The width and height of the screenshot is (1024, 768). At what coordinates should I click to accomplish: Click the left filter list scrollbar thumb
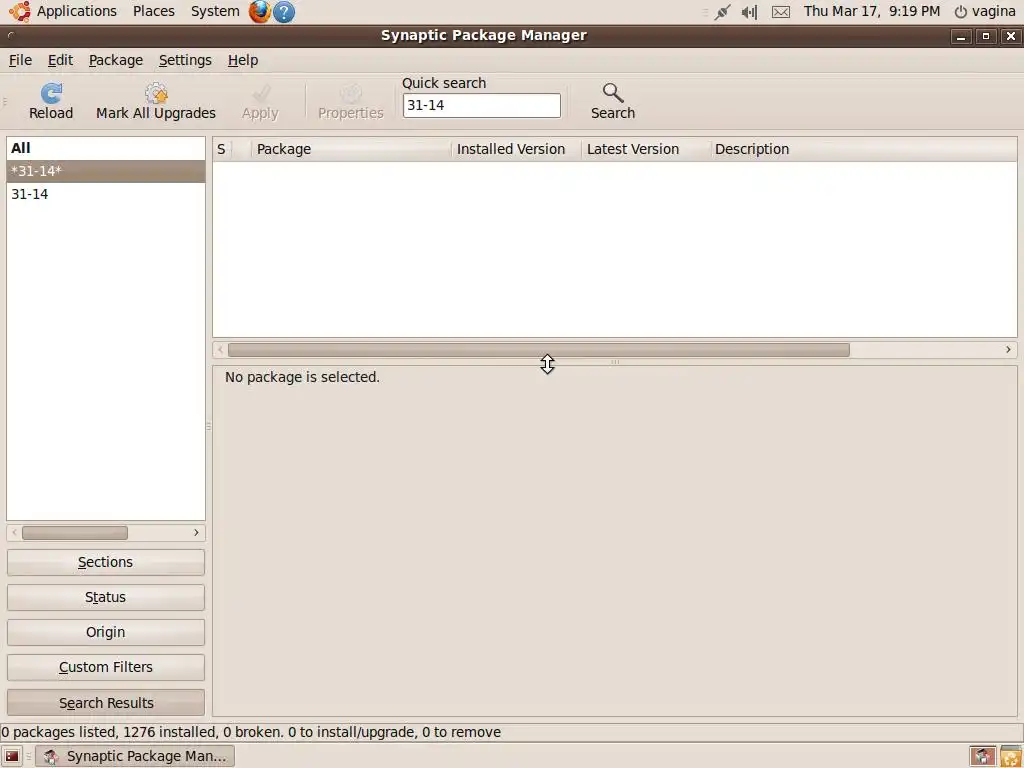75,533
